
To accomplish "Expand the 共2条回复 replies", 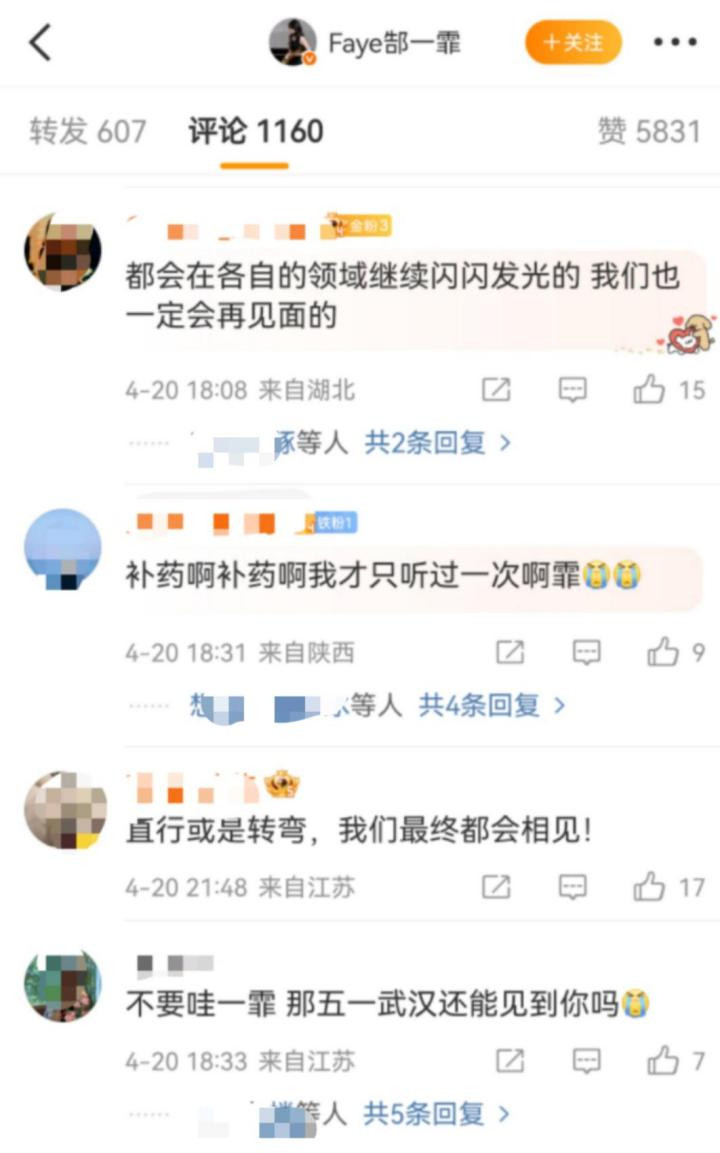I will click(x=438, y=443).
